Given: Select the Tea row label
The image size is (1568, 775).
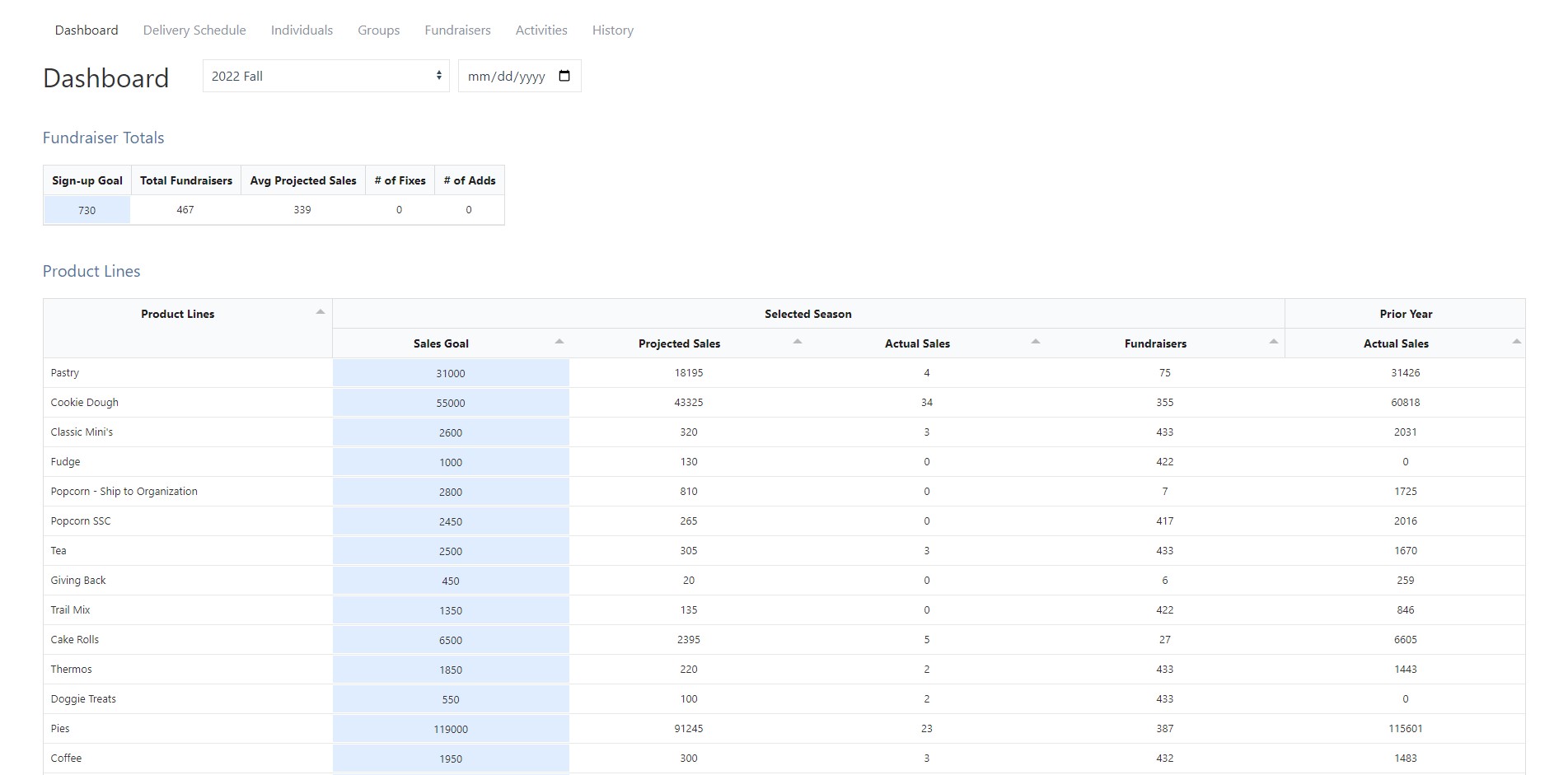Looking at the screenshot, I should click(x=59, y=550).
